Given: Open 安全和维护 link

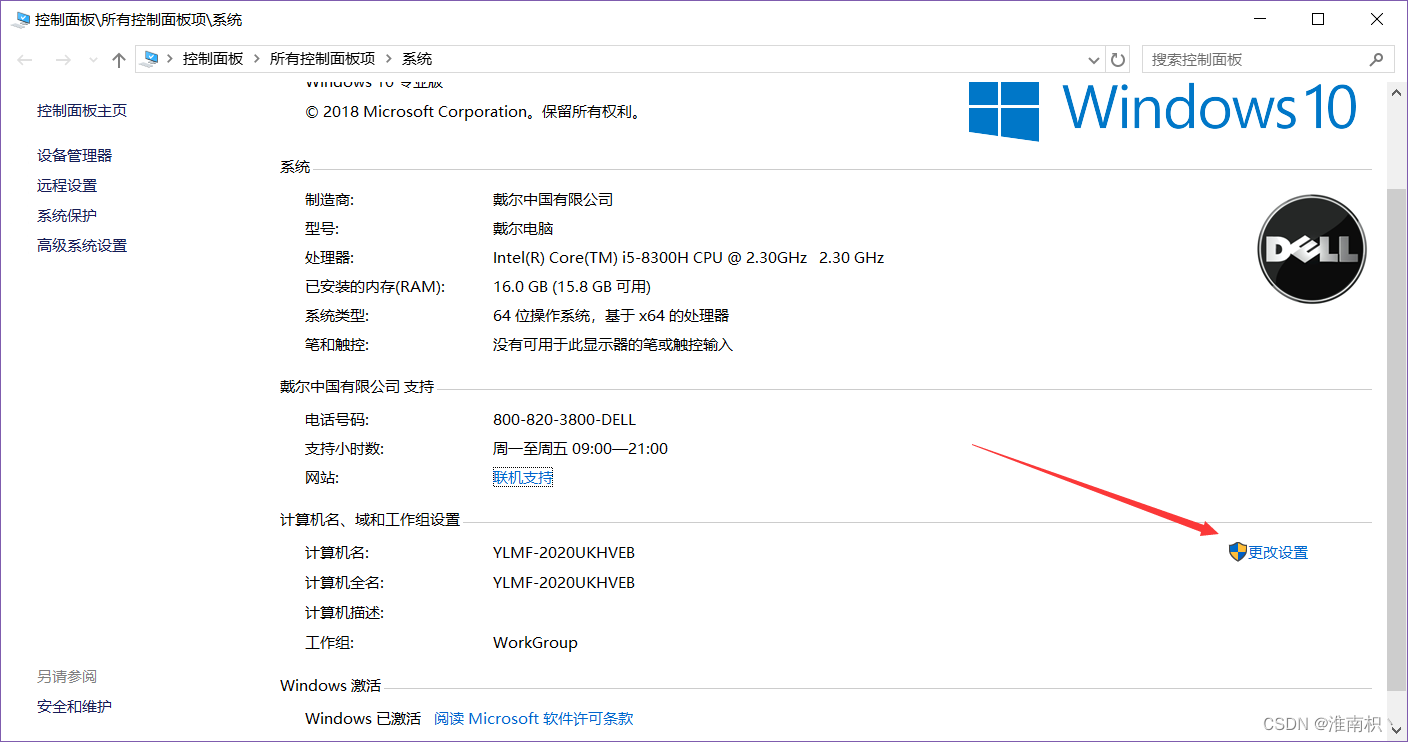Looking at the screenshot, I should tap(75, 707).
